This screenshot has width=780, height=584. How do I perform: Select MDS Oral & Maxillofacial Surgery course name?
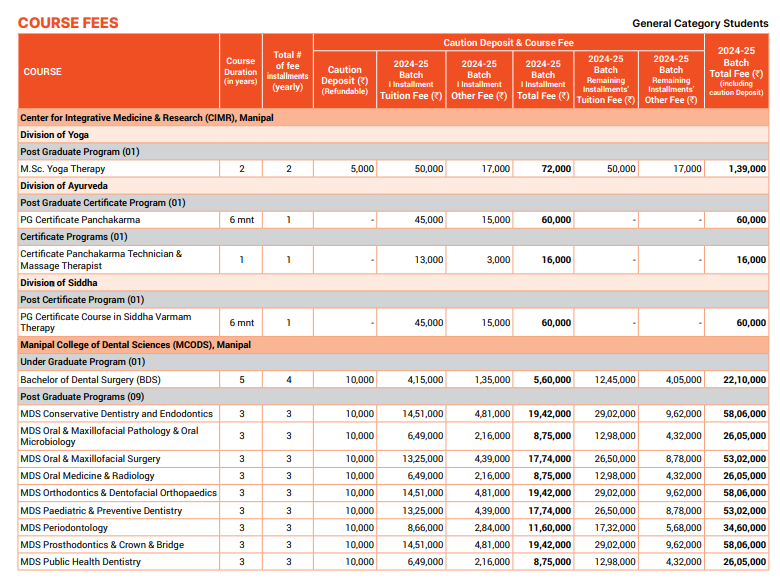tap(90, 459)
